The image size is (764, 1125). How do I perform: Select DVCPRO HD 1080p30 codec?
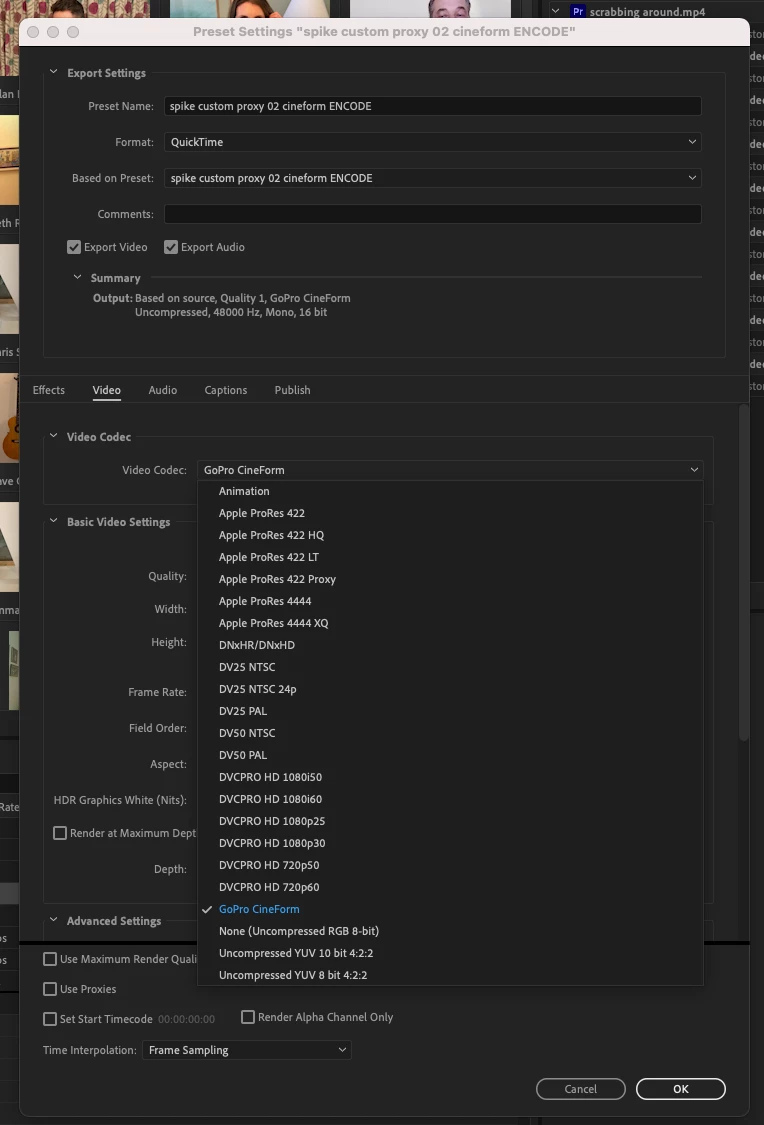[x=451, y=843]
